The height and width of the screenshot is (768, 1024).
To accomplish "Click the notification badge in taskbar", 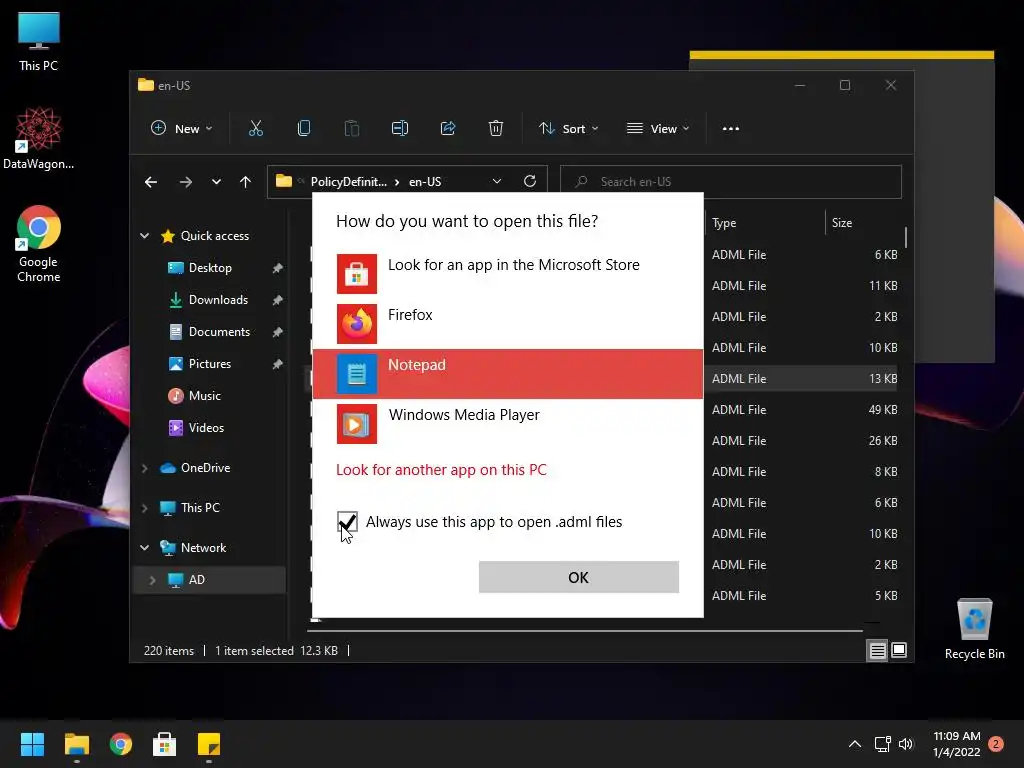I will 996,744.
